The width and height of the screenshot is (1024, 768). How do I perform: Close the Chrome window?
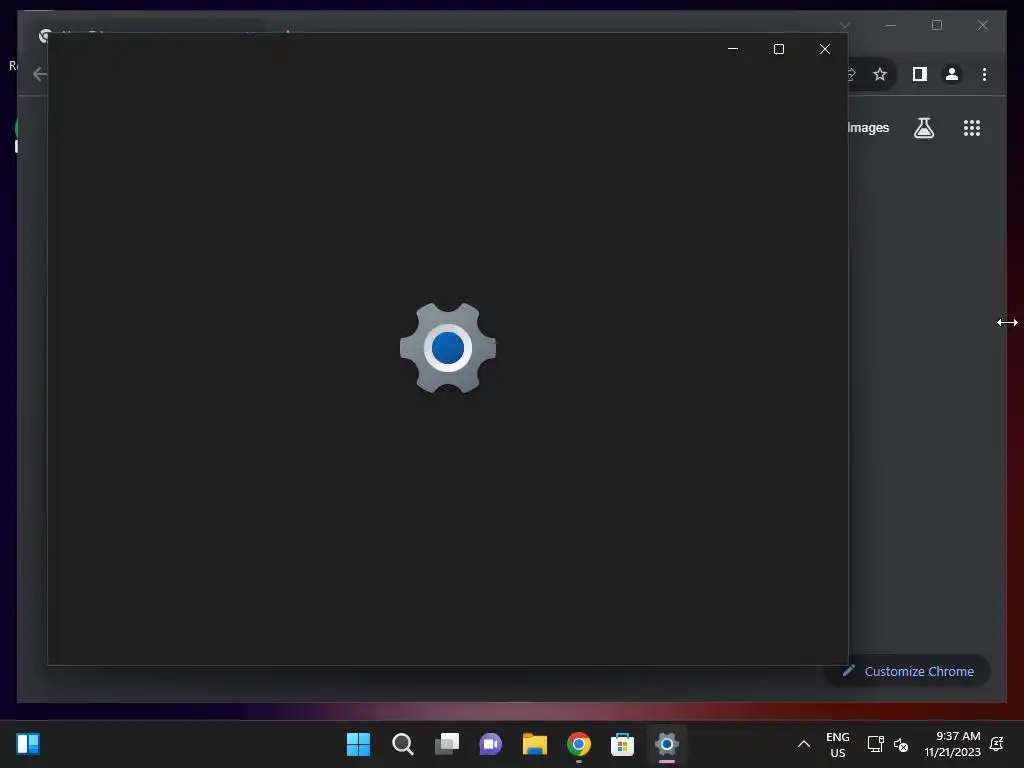(982, 25)
